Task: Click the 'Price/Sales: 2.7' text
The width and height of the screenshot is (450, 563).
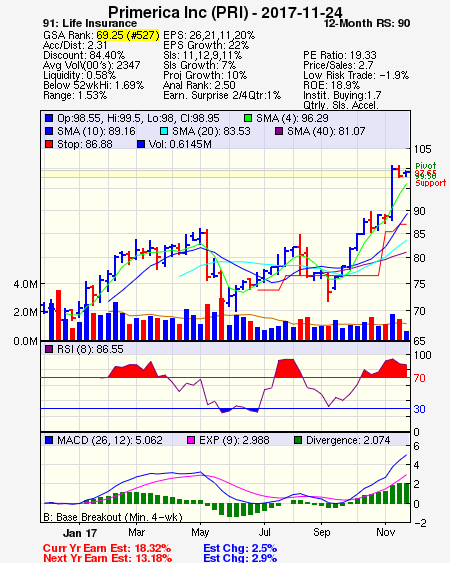Action: [338, 65]
